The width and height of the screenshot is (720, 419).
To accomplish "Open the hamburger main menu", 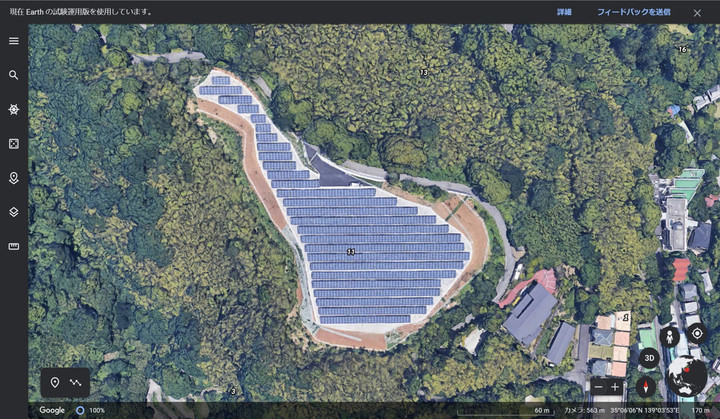I will (x=14, y=41).
